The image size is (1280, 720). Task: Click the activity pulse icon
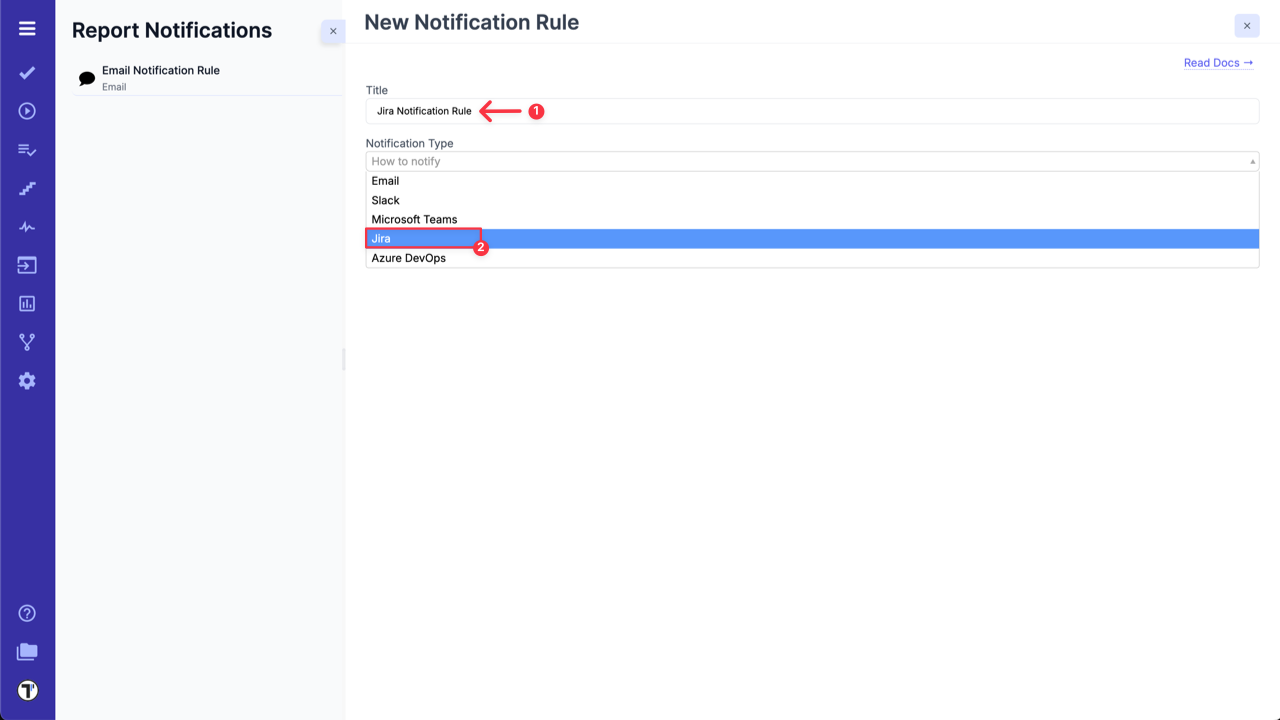click(x=27, y=226)
